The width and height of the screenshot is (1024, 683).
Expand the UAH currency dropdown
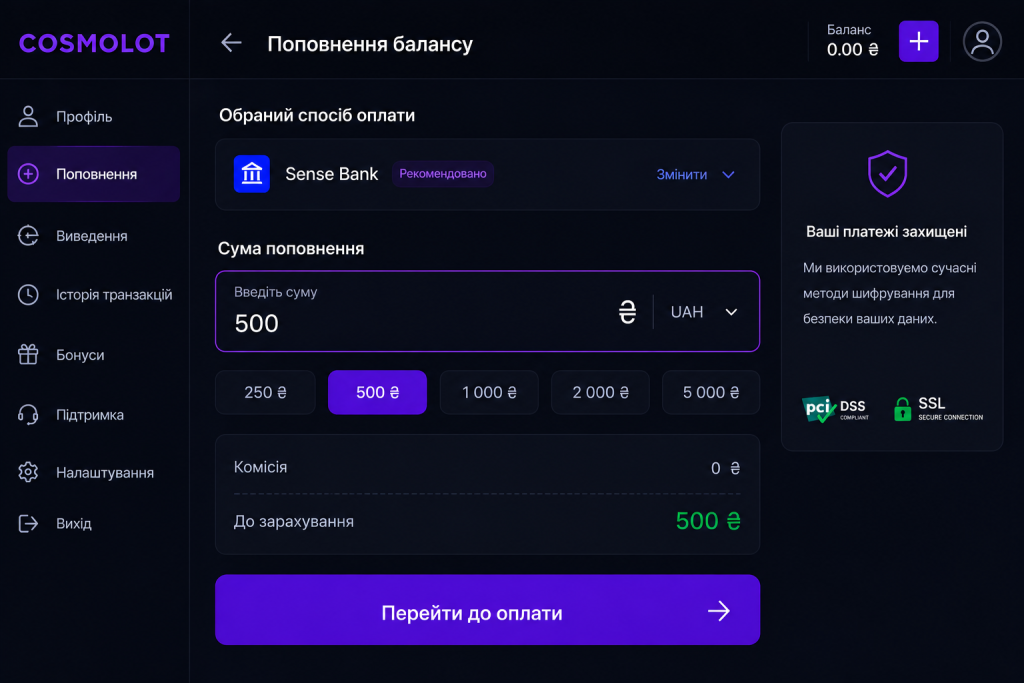[x=704, y=312]
